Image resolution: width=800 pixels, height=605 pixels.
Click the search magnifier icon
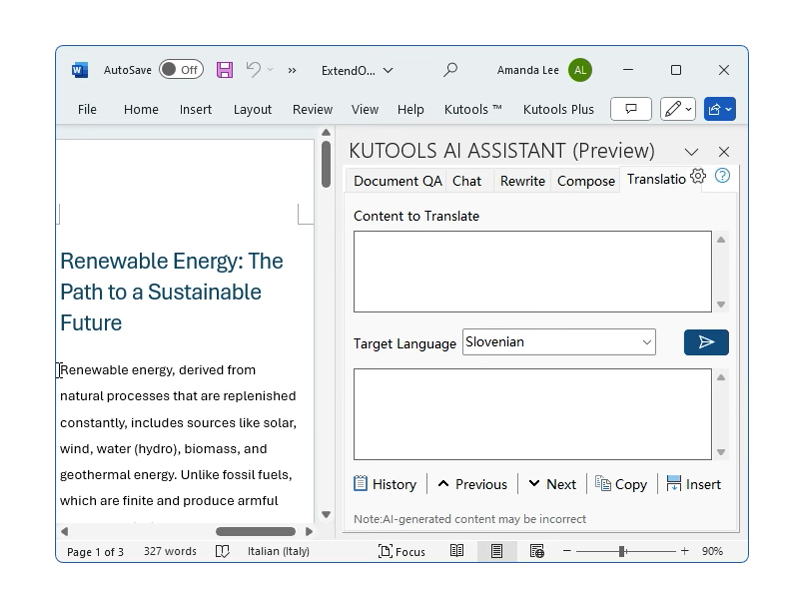point(450,70)
